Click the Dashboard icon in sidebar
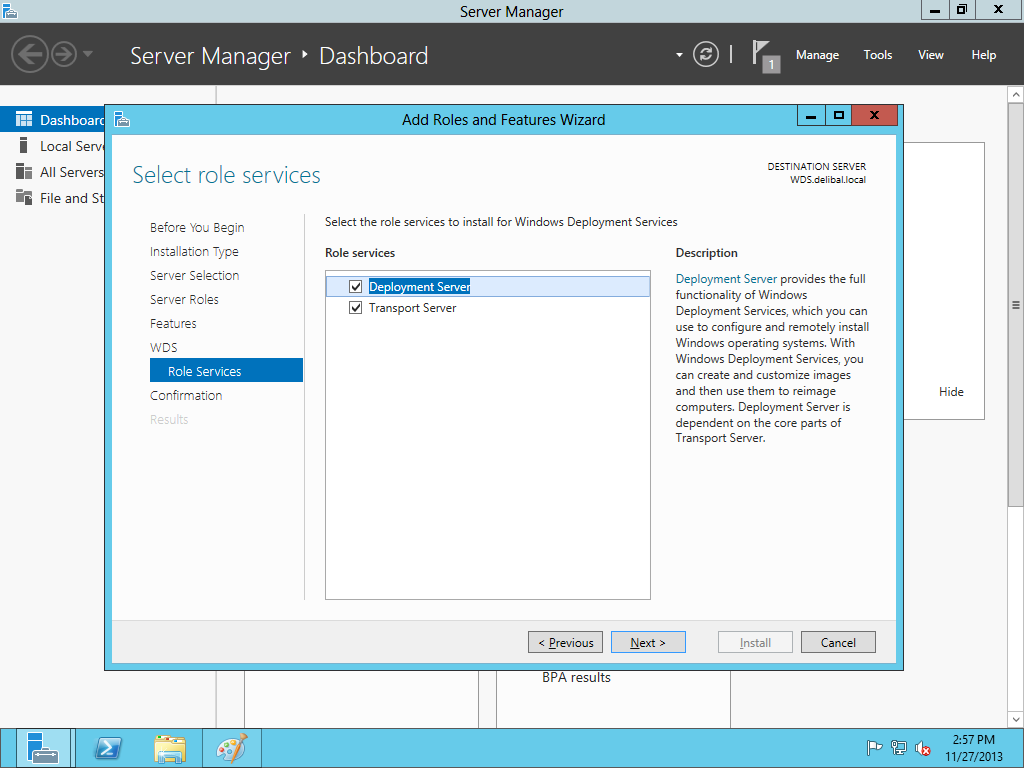This screenshot has width=1024, height=768. (24, 120)
